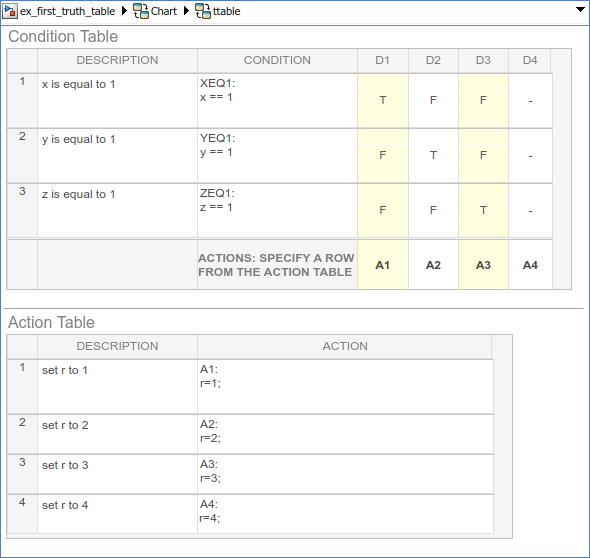Select action row number 2
Viewport: 590px width, 558px height.
[22, 435]
